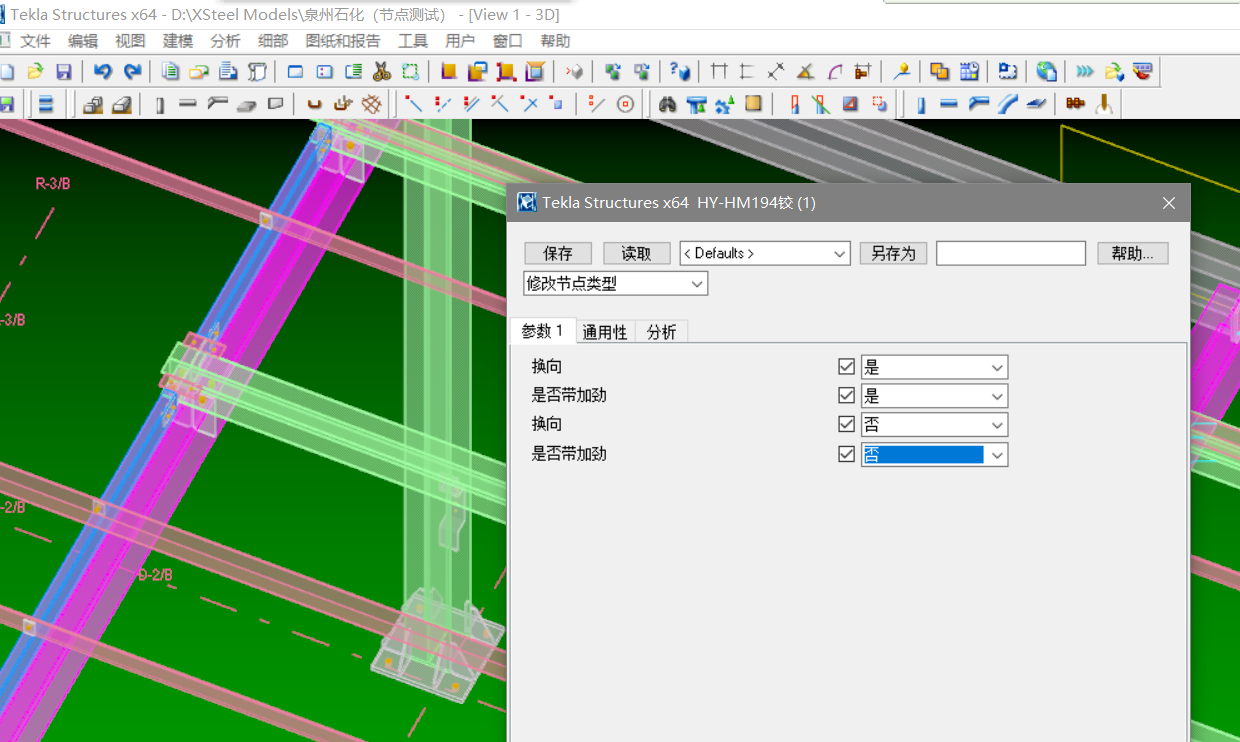Click the save-as name input field

pos(1011,253)
